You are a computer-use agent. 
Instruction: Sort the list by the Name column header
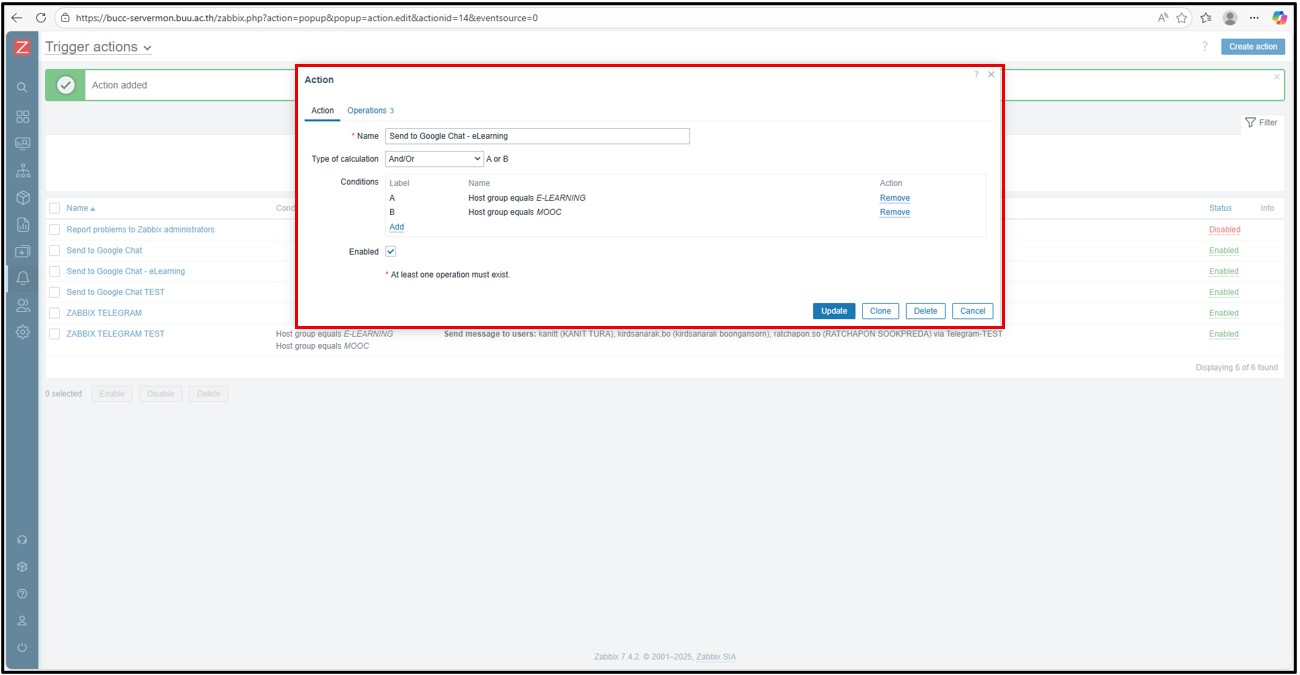click(x=77, y=208)
